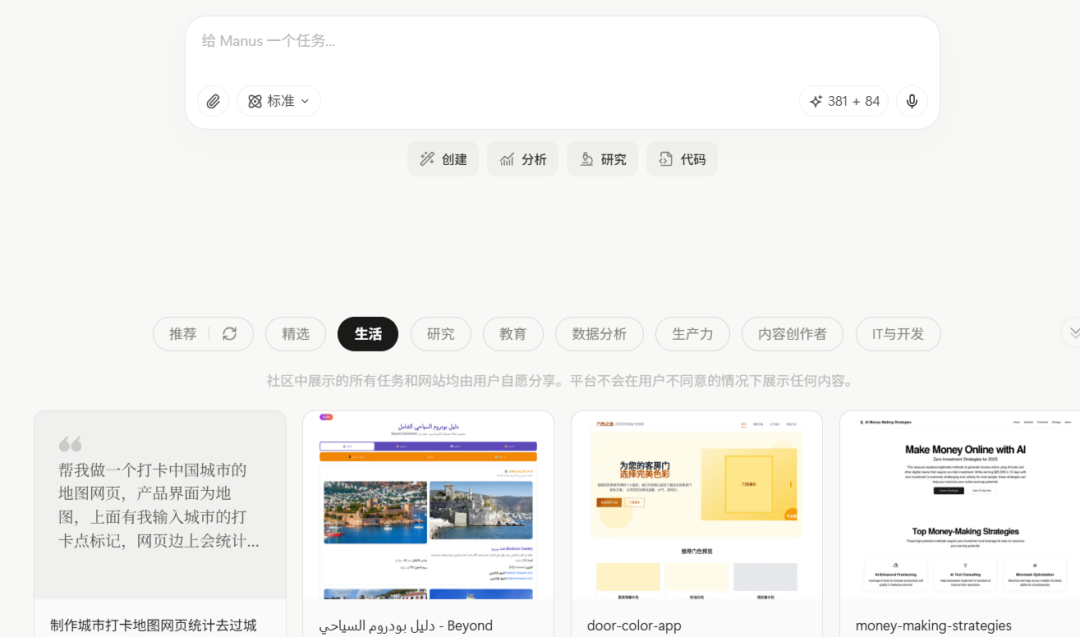Viewport: 1080px width, 637px height.
Task: Click the microphone voice input icon
Action: tap(911, 101)
